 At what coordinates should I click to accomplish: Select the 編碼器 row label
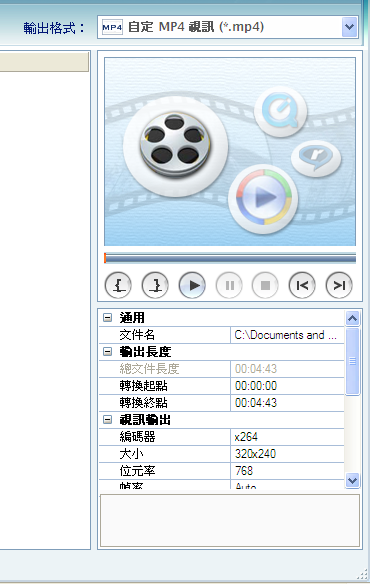(x=137, y=437)
